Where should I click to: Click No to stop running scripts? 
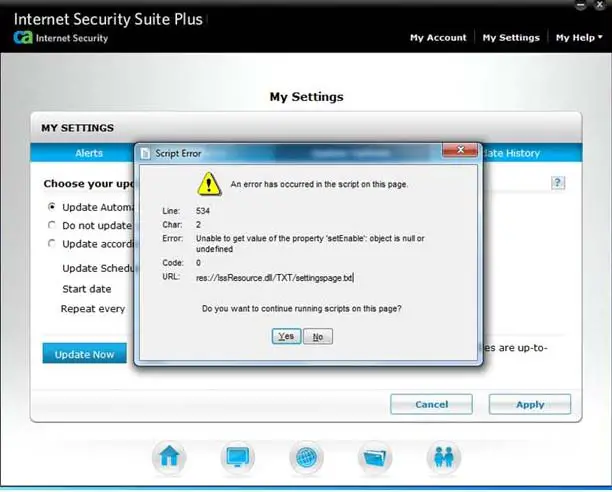point(318,336)
